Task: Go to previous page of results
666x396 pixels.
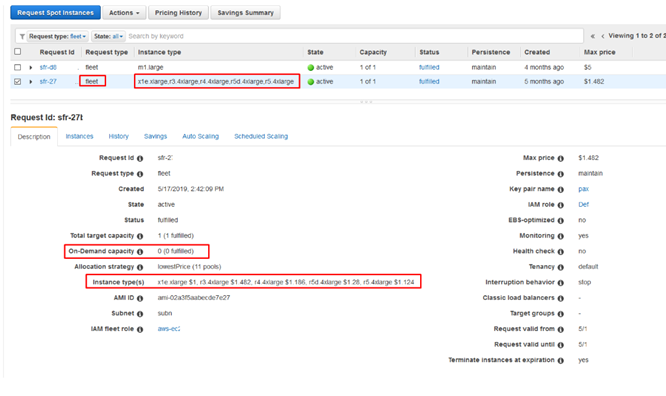Action: click(x=602, y=36)
